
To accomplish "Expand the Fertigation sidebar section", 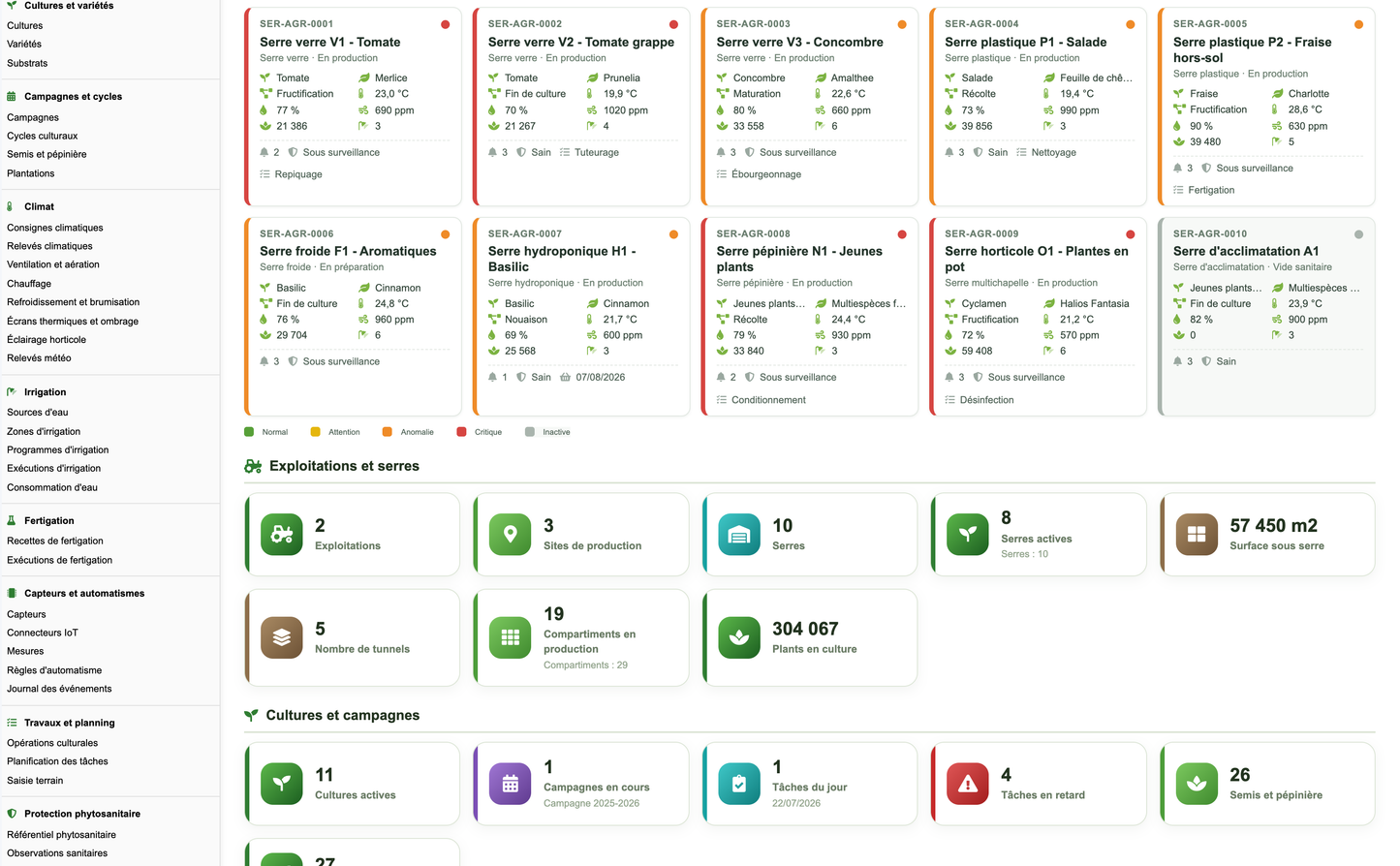I will click(x=48, y=520).
